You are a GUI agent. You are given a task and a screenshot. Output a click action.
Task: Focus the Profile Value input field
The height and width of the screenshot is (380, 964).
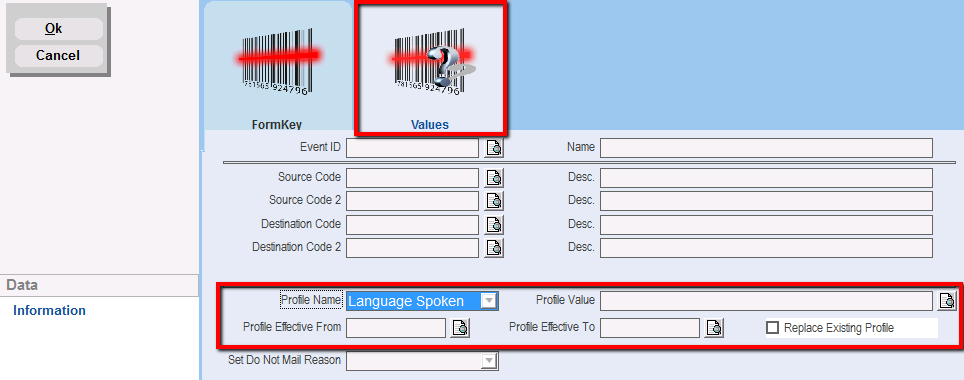766,301
